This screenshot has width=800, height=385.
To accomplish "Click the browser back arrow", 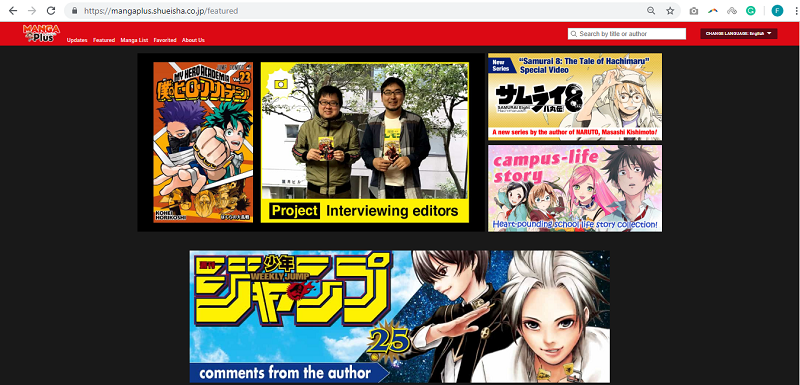I will click(x=13, y=11).
